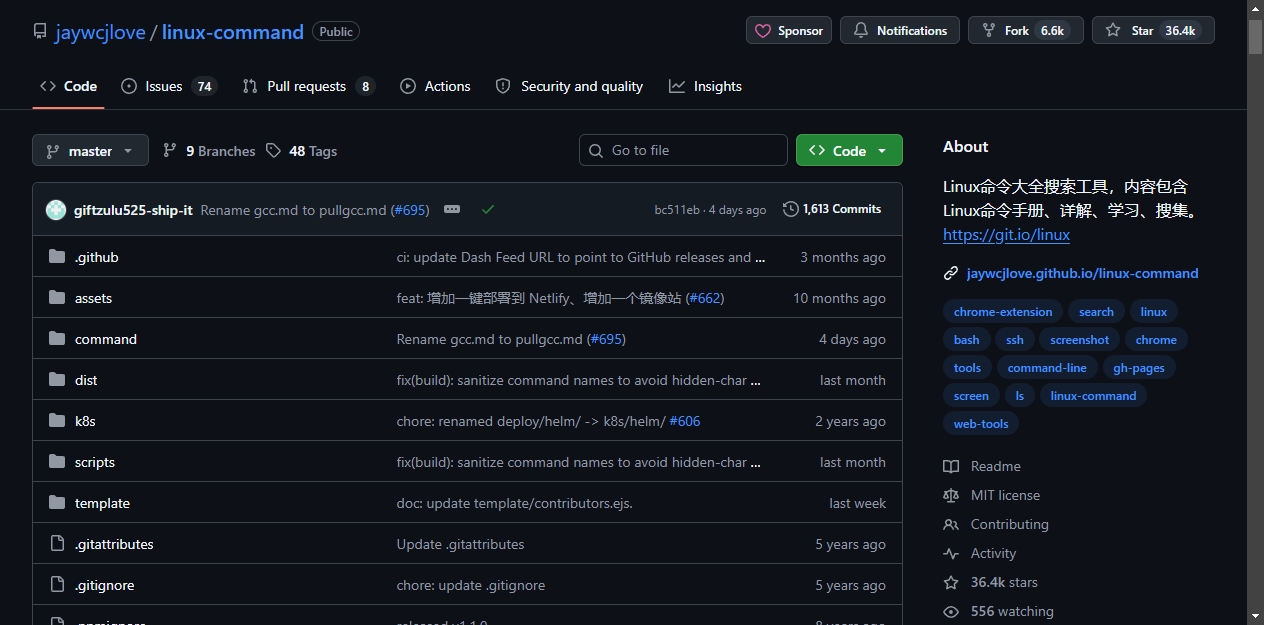Switch to the Issues tab

click(x=168, y=86)
